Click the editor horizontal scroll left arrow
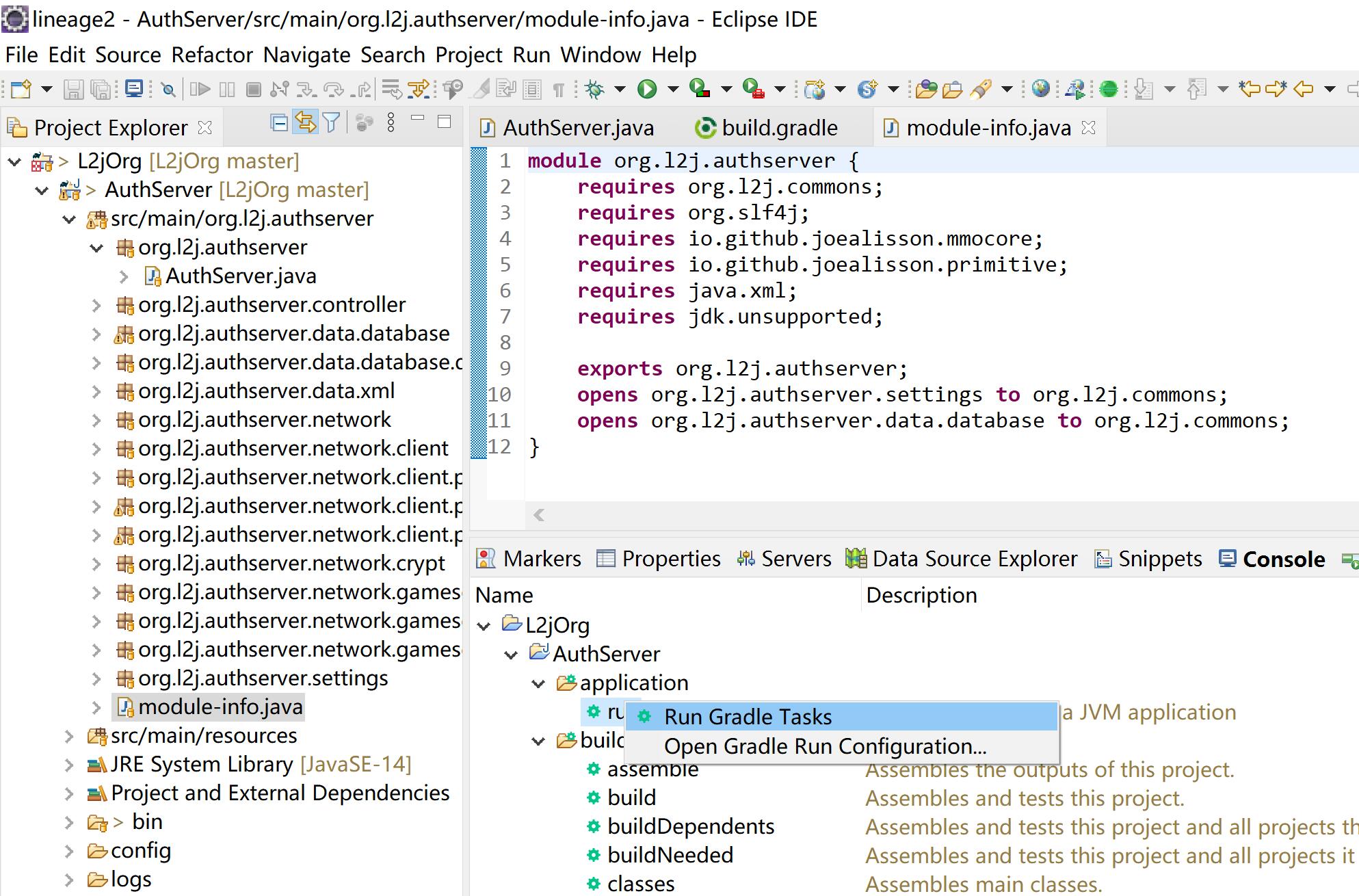This screenshot has width=1359, height=896. click(x=539, y=515)
